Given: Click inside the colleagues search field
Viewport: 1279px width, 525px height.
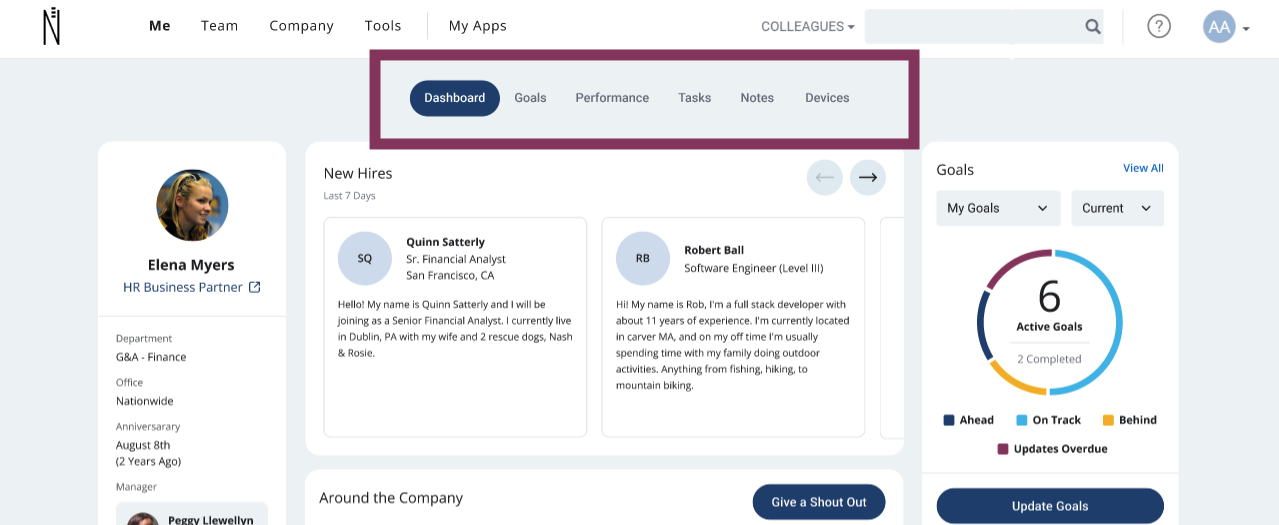Looking at the screenshot, I should (973, 27).
